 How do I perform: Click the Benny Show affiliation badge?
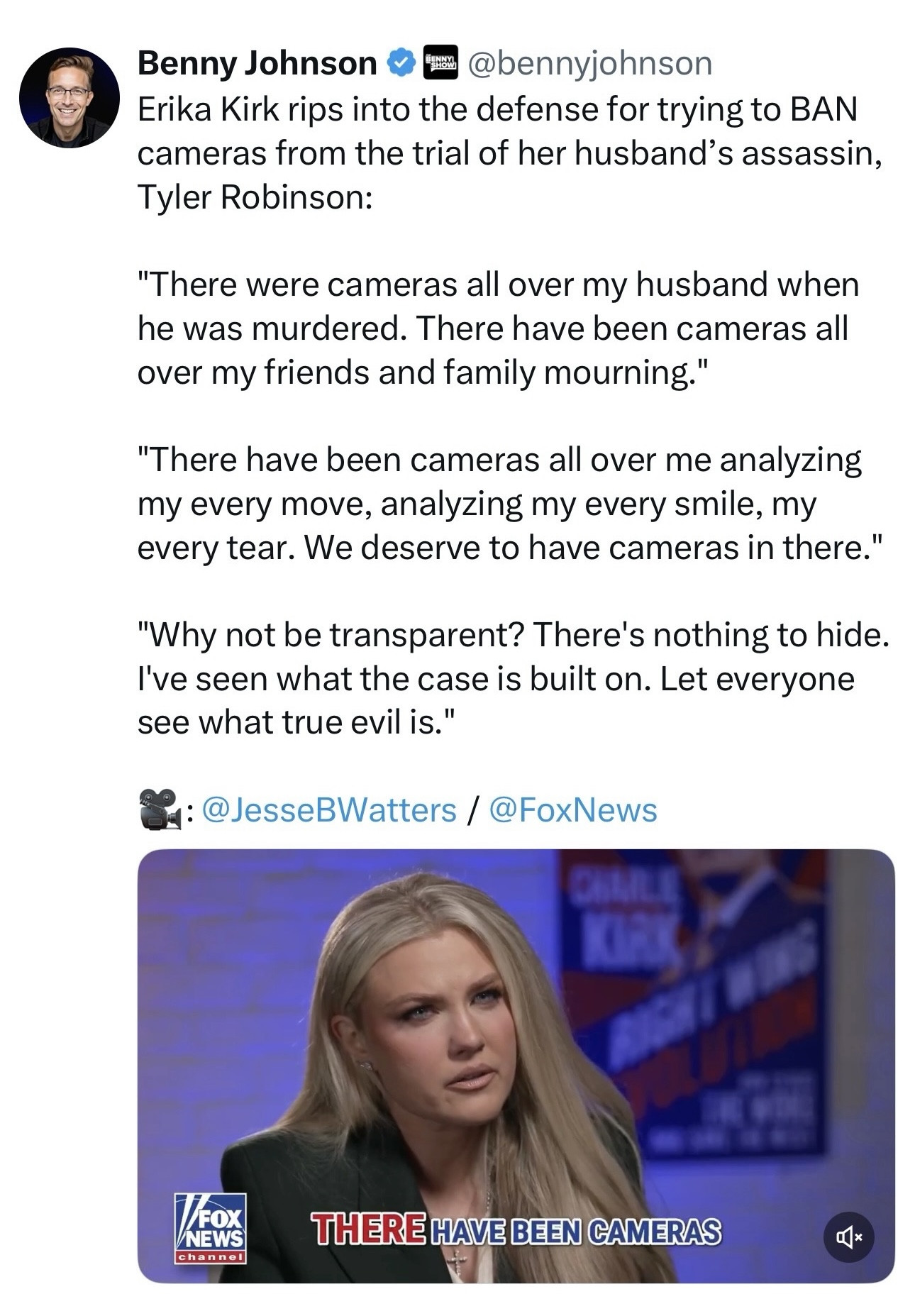coord(440,63)
